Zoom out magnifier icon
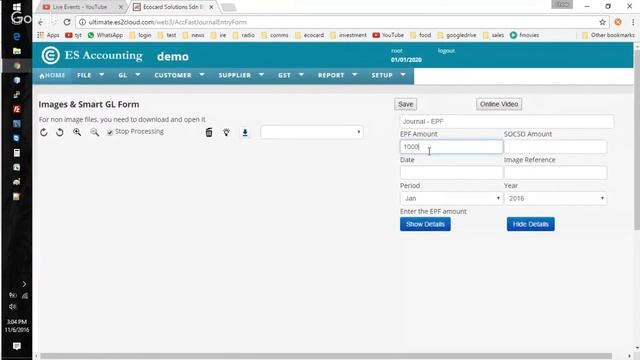 94,132
